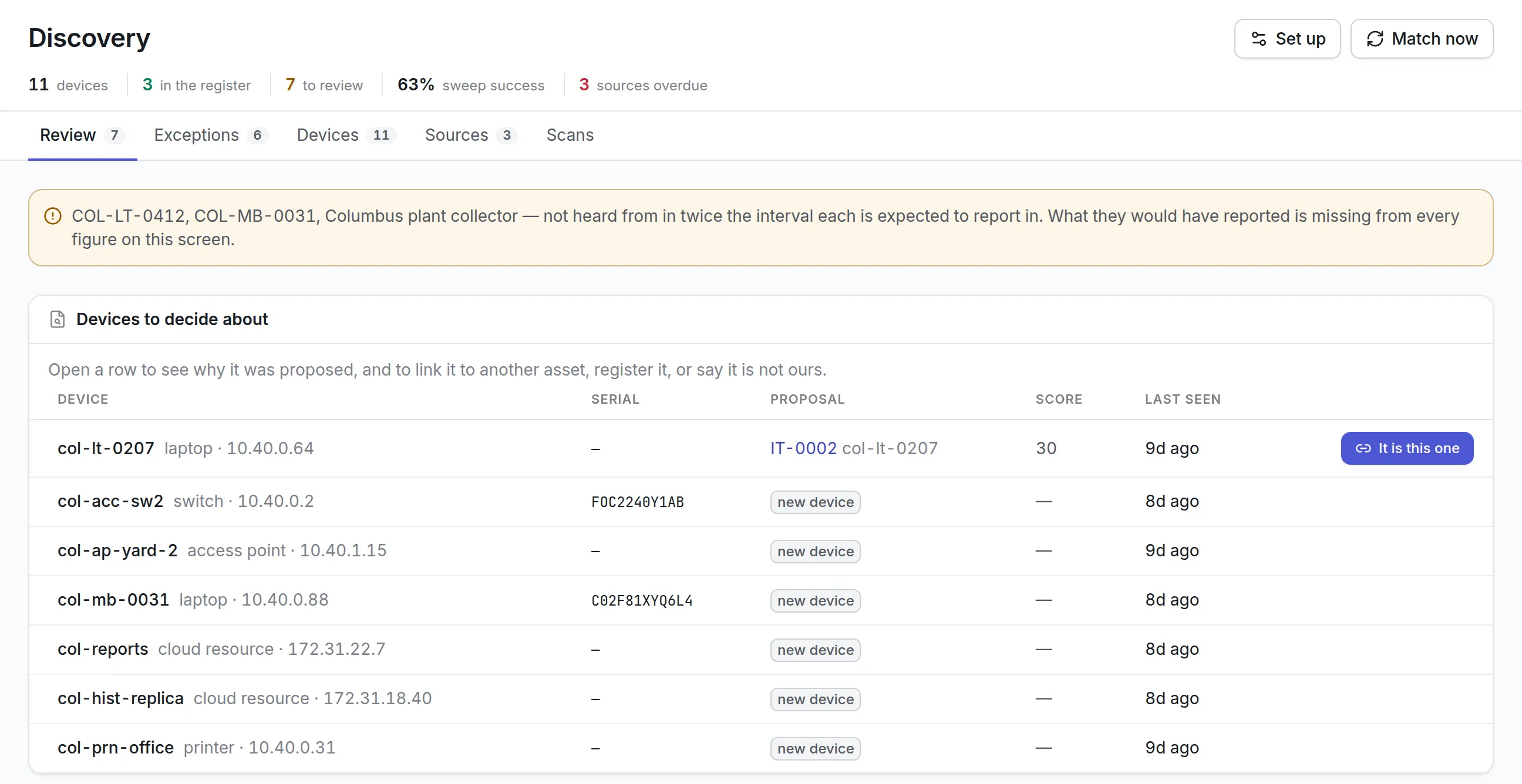Click the document icon beside Devices to decide about
This screenshot has width=1522, height=784.
click(58, 319)
